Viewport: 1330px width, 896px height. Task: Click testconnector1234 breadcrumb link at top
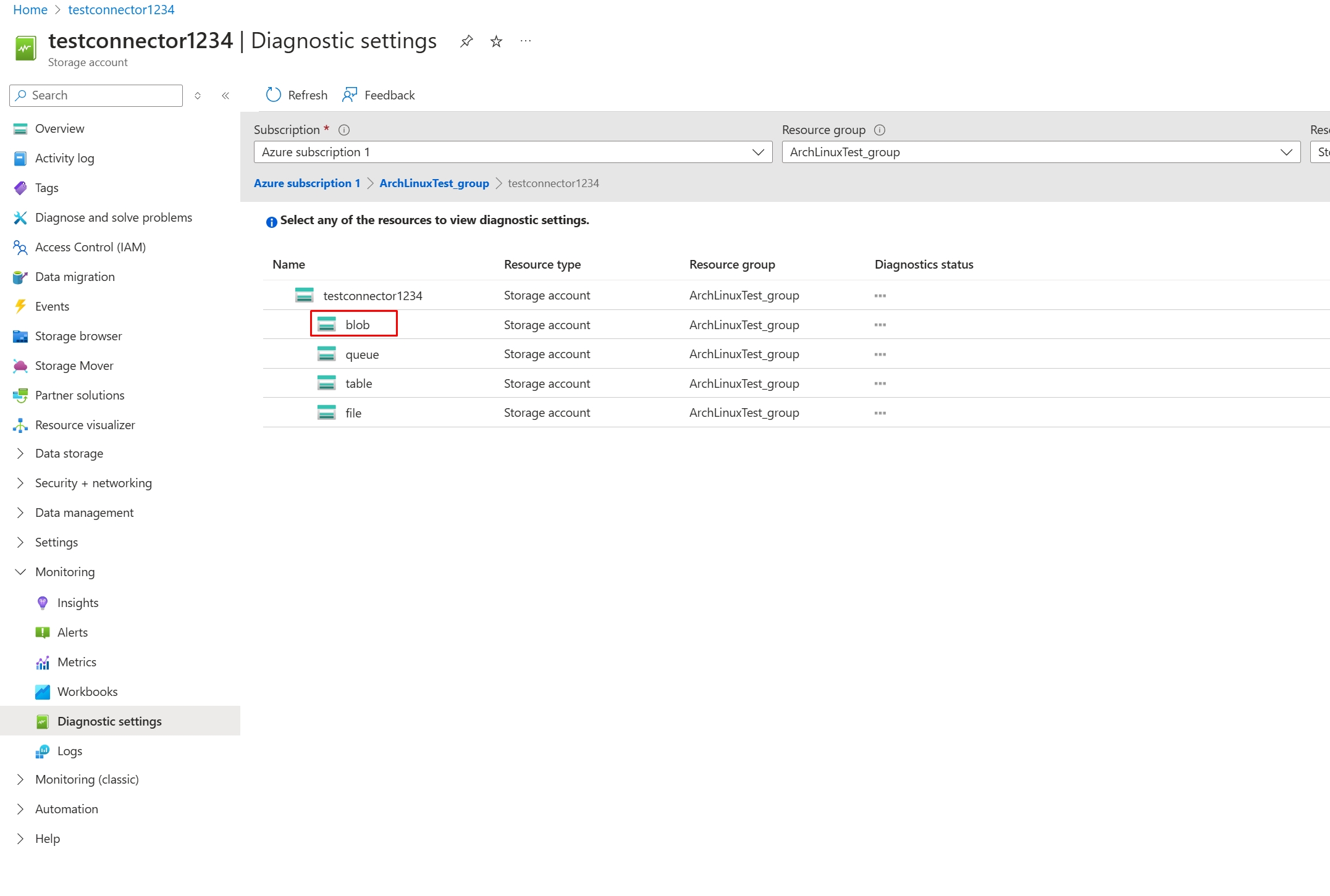[121, 10]
